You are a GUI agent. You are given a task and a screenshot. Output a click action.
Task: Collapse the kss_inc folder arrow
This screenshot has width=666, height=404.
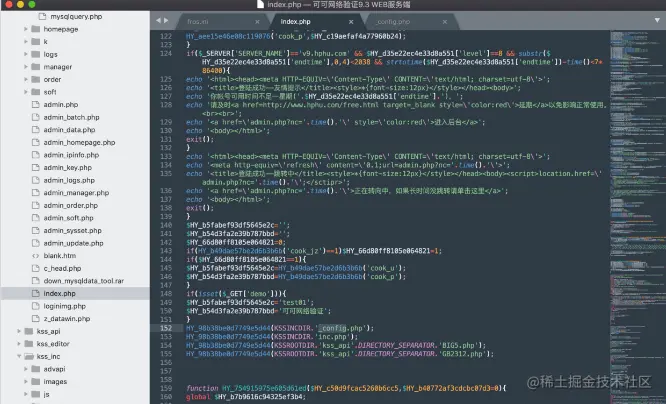pos(19,356)
